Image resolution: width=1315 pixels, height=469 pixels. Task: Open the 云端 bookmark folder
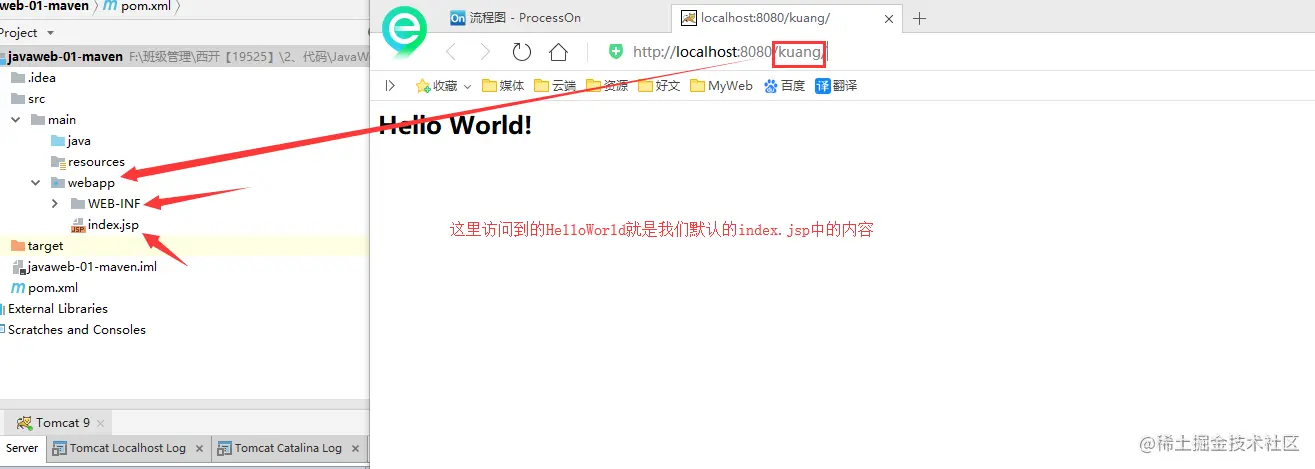pyautogui.click(x=555, y=86)
